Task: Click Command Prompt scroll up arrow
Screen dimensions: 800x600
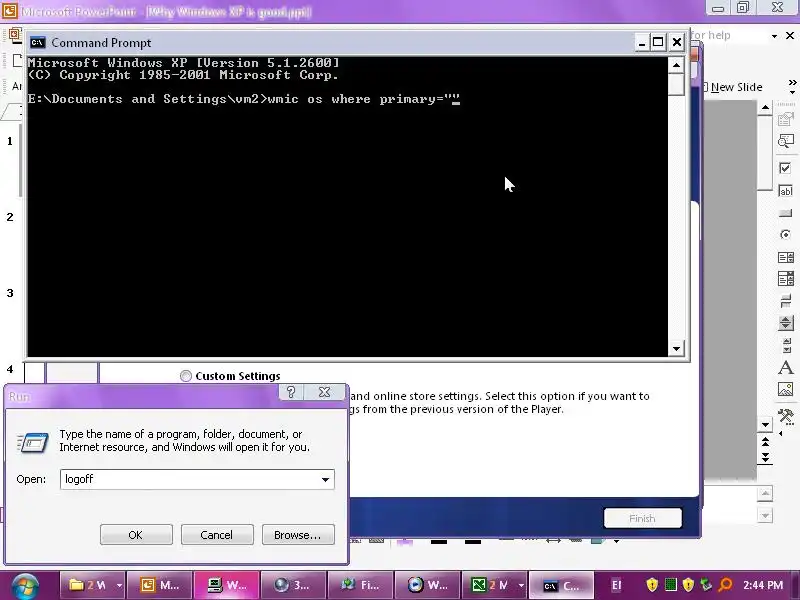Action: [676, 65]
